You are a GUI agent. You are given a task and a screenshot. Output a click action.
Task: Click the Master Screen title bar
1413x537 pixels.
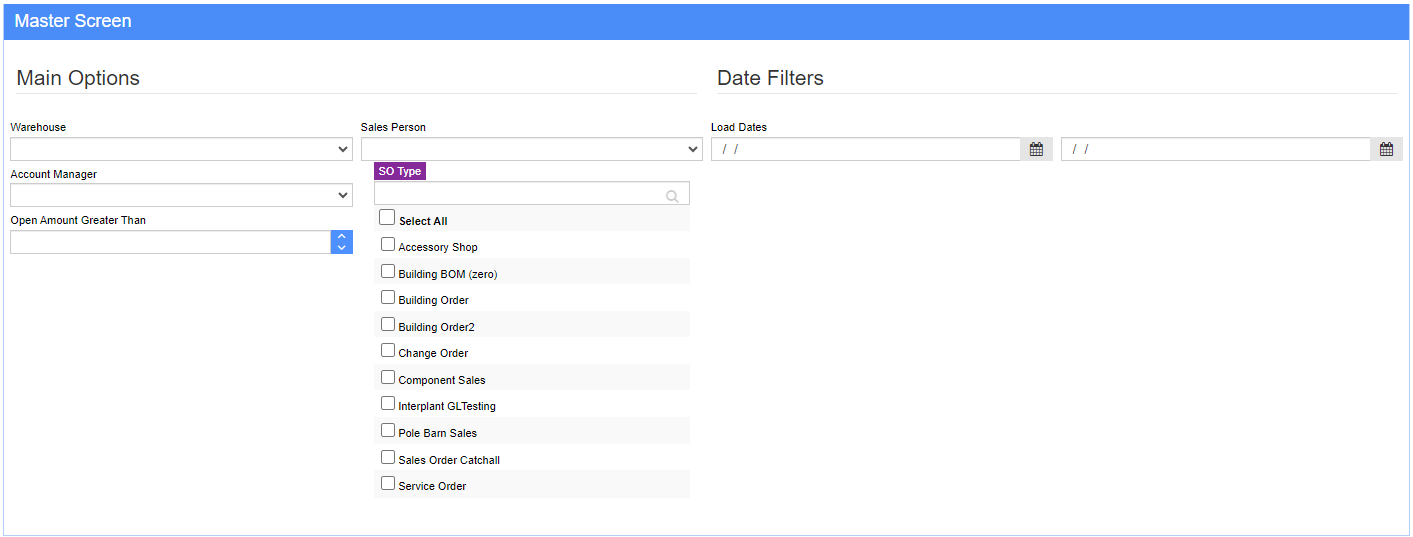(x=706, y=21)
